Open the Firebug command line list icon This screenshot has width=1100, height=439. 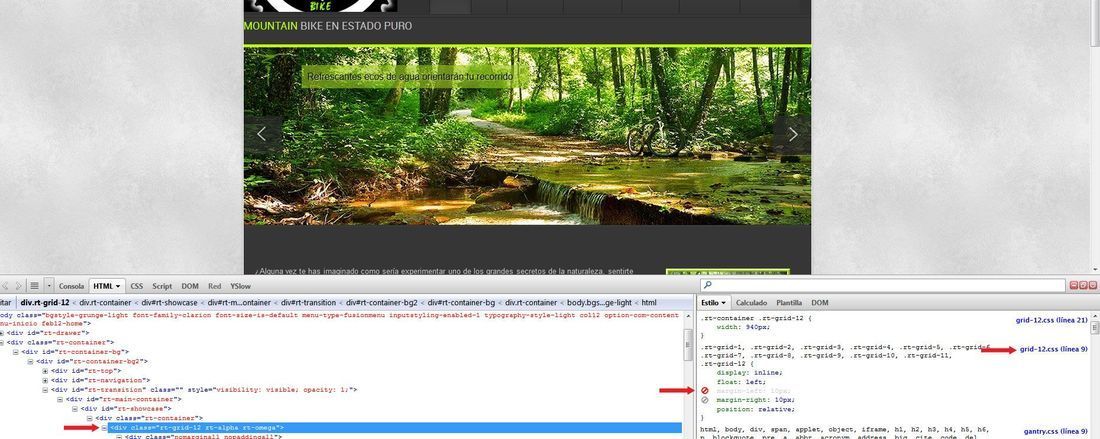pyautogui.click(x=34, y=286)
